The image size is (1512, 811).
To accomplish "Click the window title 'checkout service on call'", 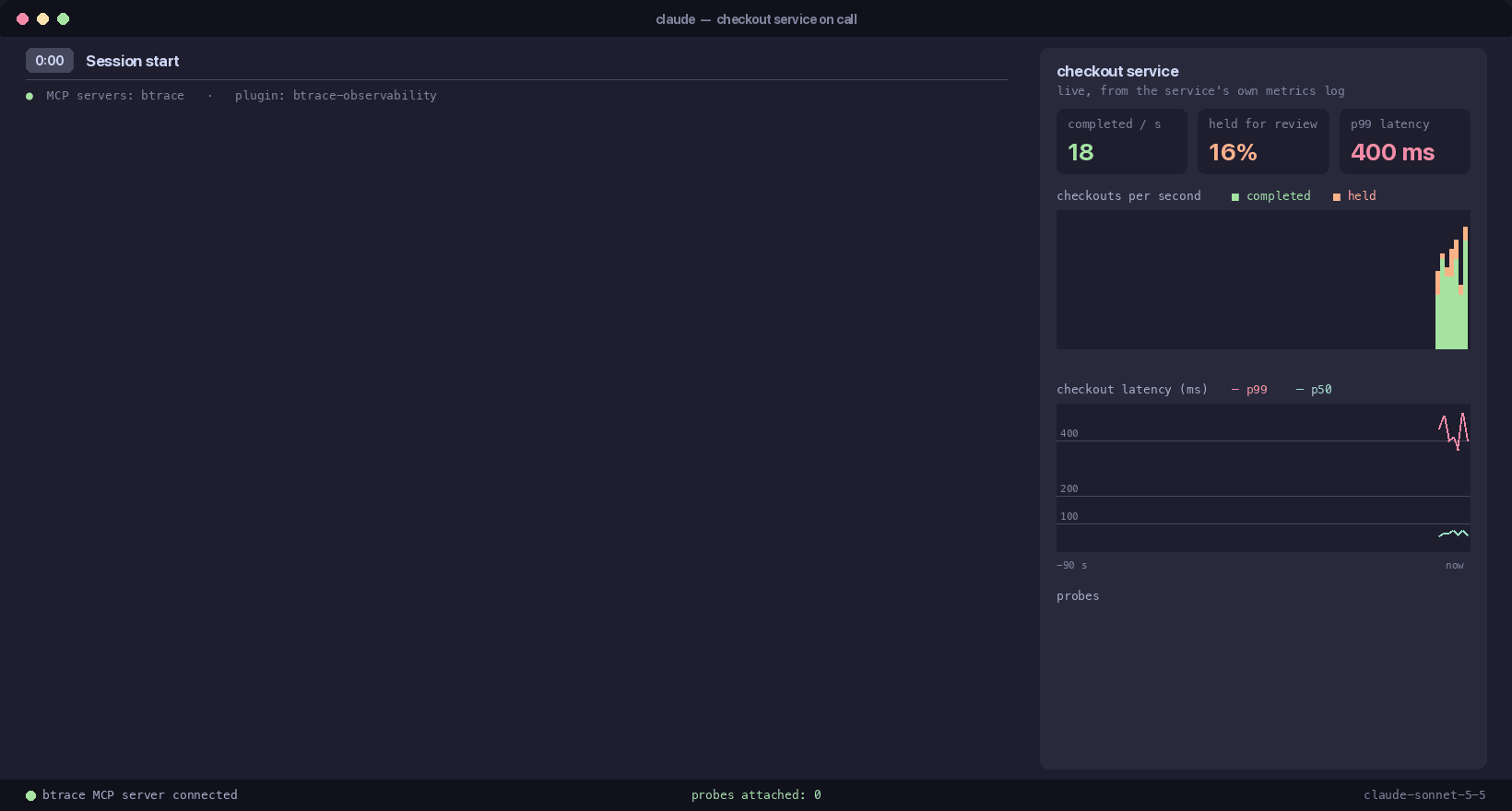I will tap(786, 19).
